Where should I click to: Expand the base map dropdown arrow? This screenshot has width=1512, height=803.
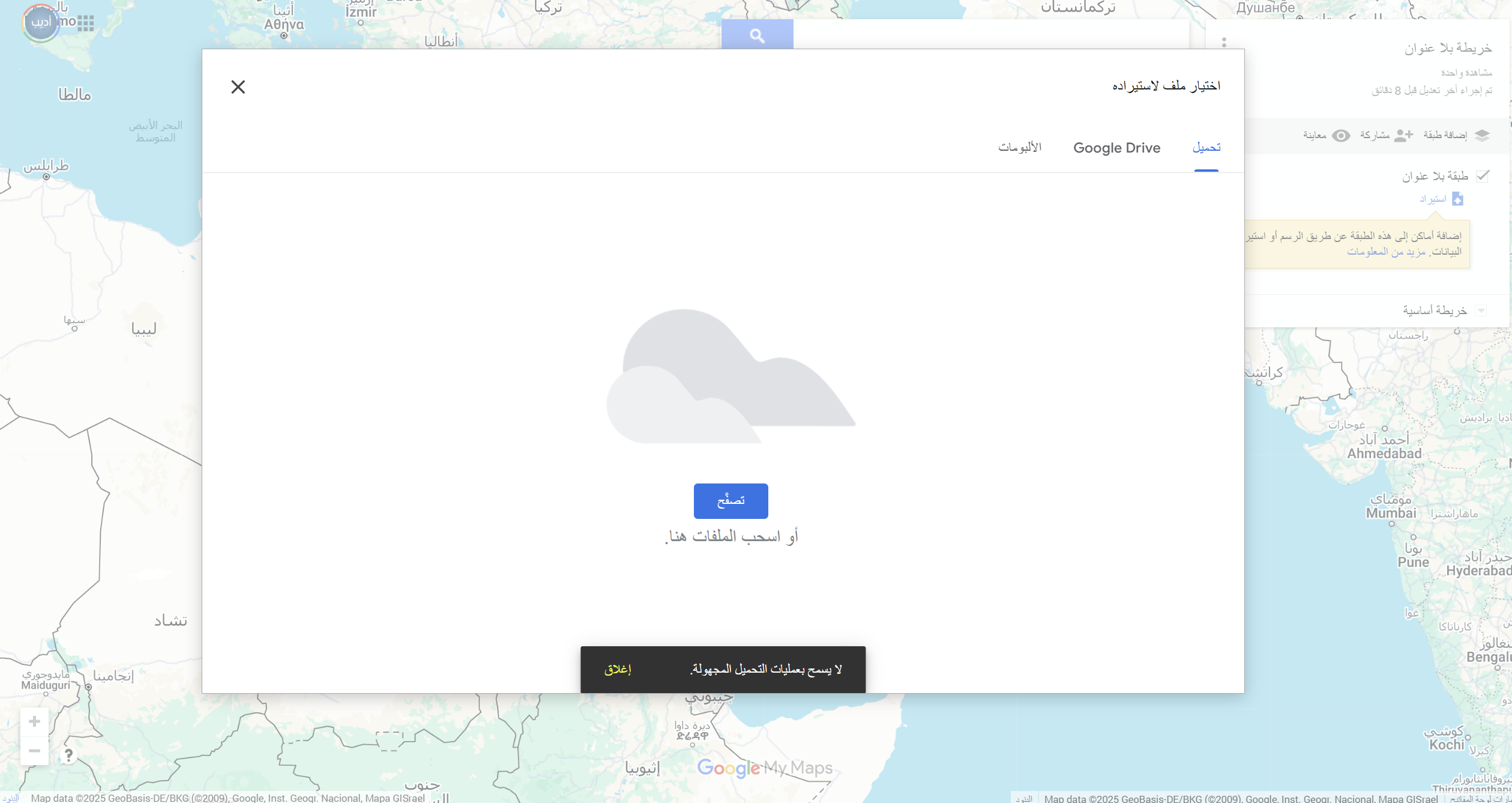pos(1481,311)
